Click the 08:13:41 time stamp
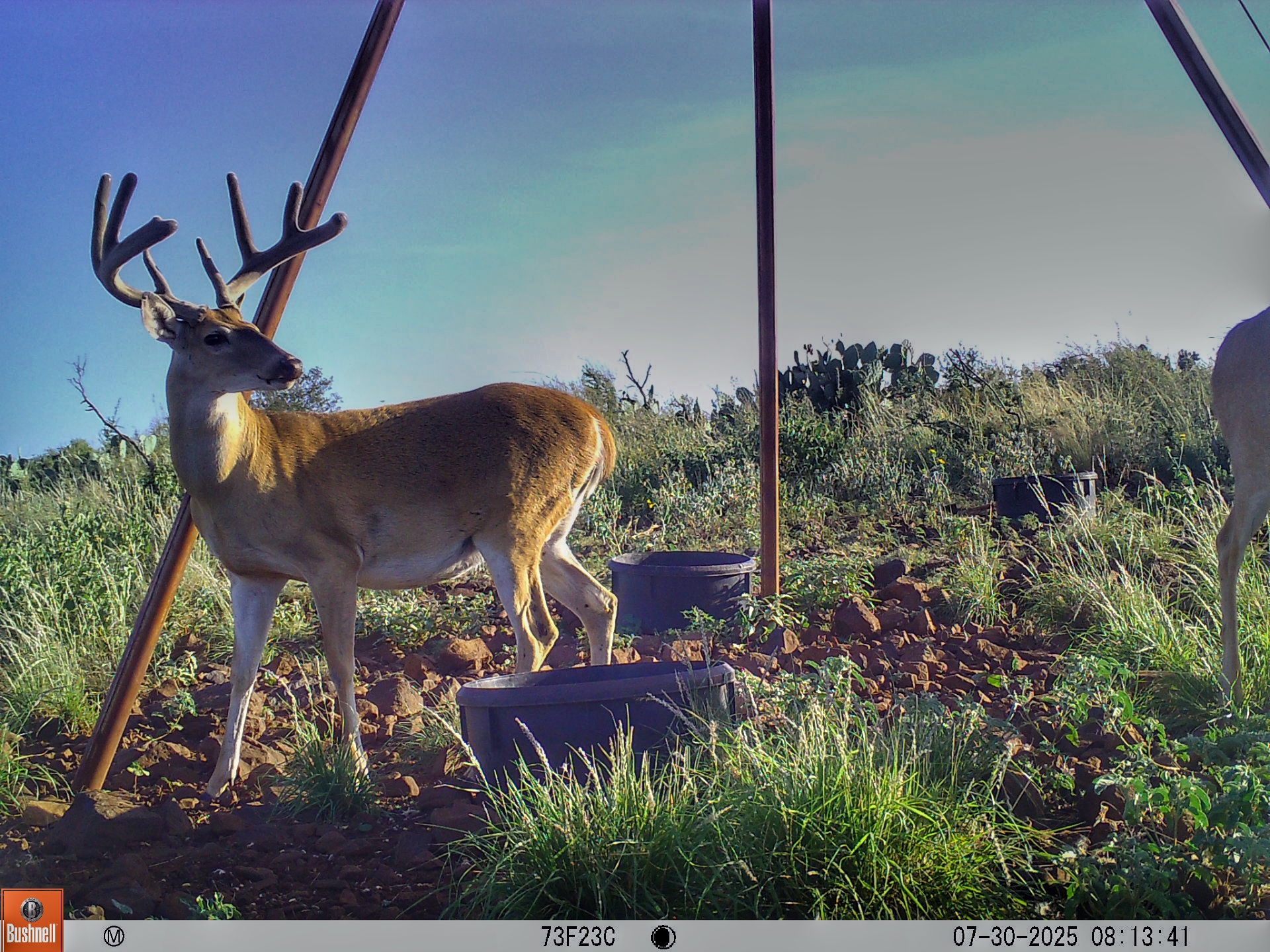 [1140, 937]
